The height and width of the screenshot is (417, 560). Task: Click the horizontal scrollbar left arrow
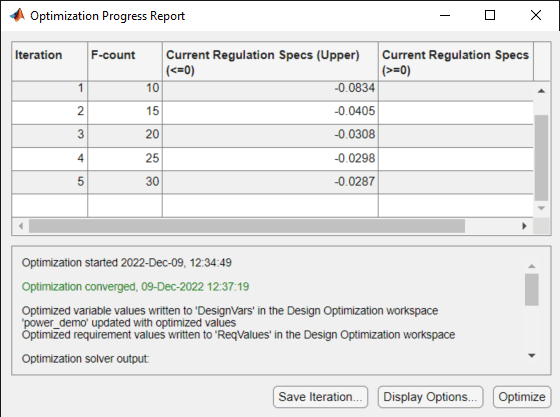click(21, 226)
